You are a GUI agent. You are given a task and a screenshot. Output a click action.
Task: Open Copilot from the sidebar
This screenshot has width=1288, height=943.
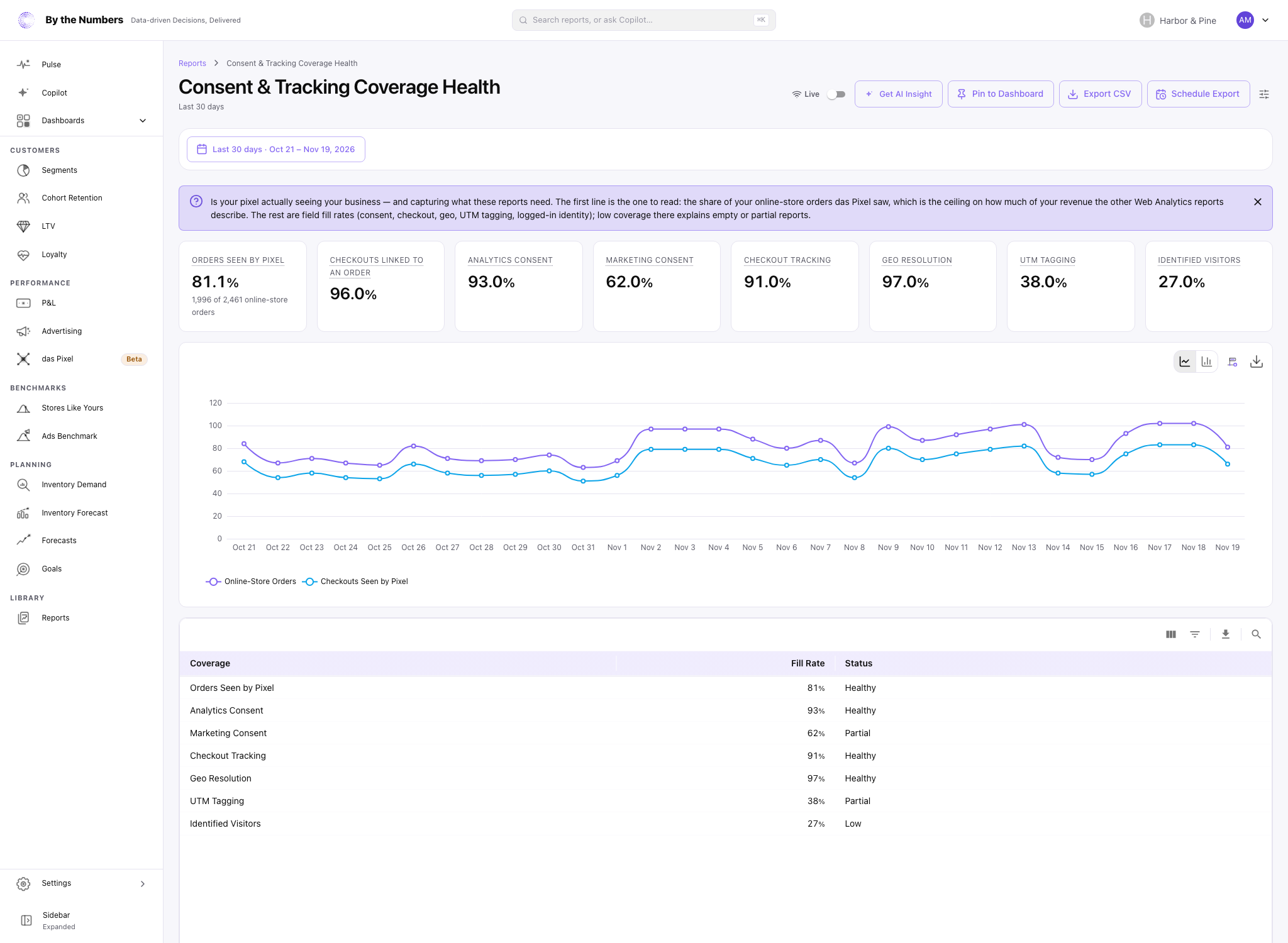point(81,92)
